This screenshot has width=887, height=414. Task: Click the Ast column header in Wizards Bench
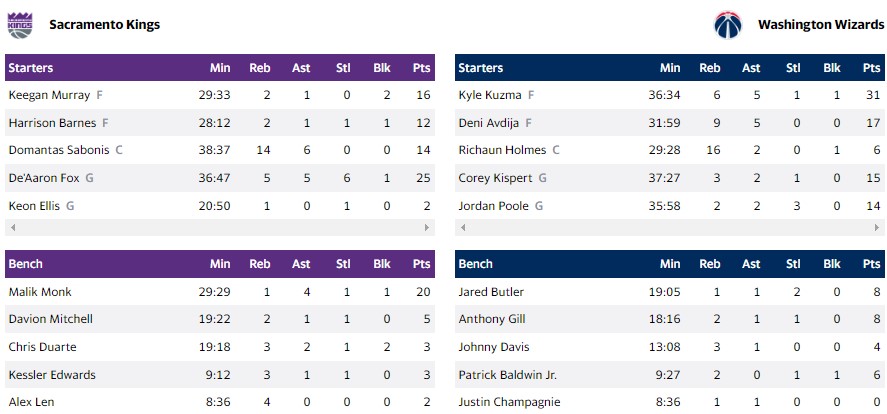coord(751,264)
